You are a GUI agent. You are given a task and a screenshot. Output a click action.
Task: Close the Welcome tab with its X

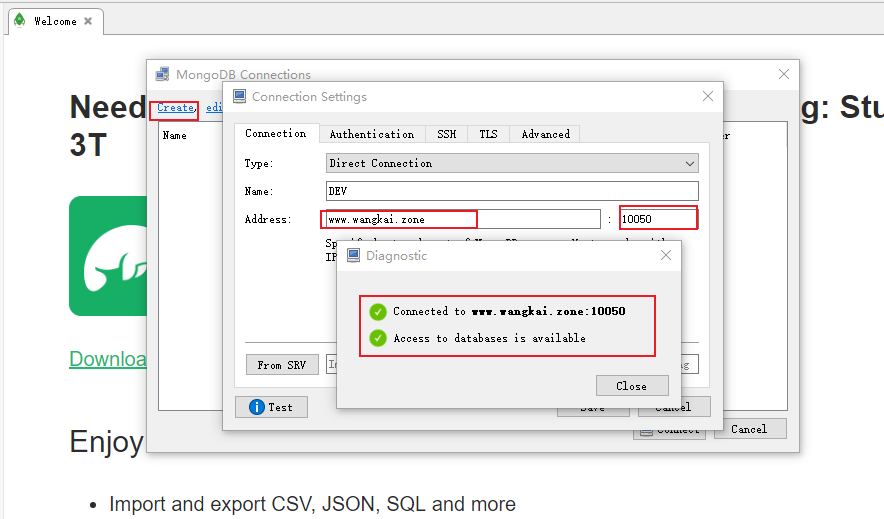pyautogui.click(x=88, y=21)
